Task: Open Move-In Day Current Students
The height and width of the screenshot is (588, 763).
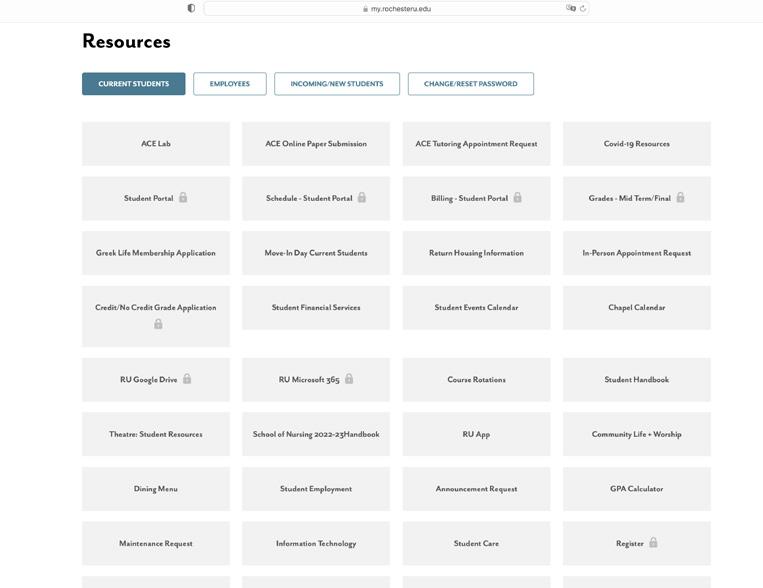Action: [x=316, y=253]
